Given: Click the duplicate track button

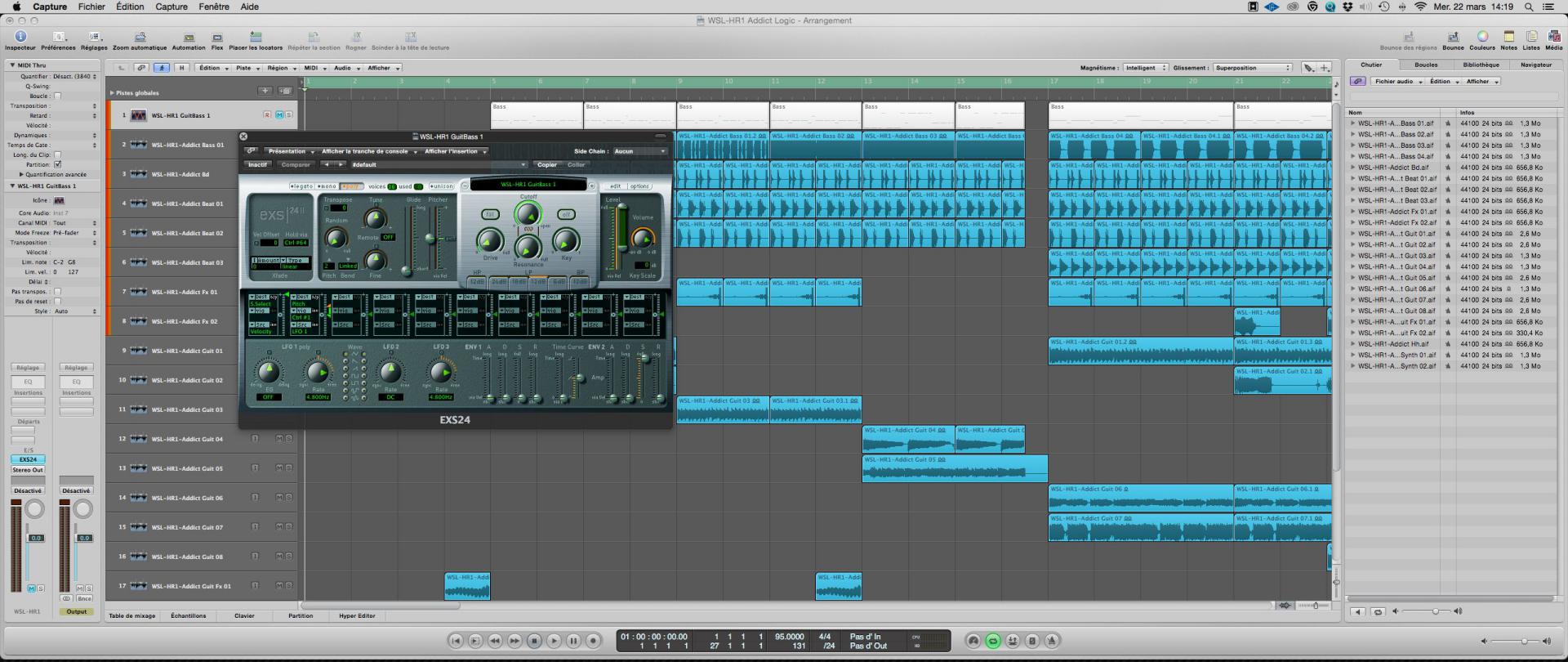Looking at the screenshot, I should (285, 91).
